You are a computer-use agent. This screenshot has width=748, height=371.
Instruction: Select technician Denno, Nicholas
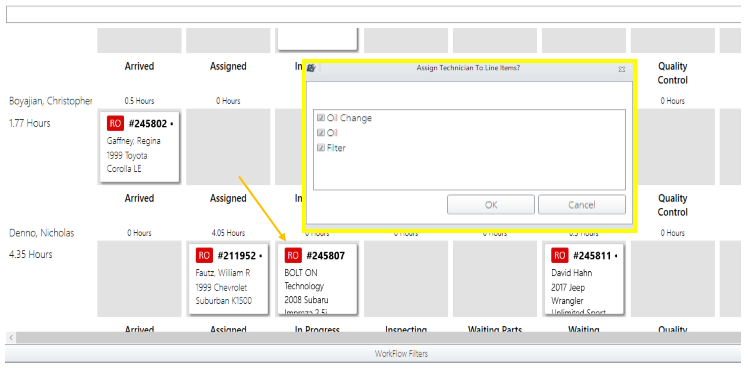(42, 233)
